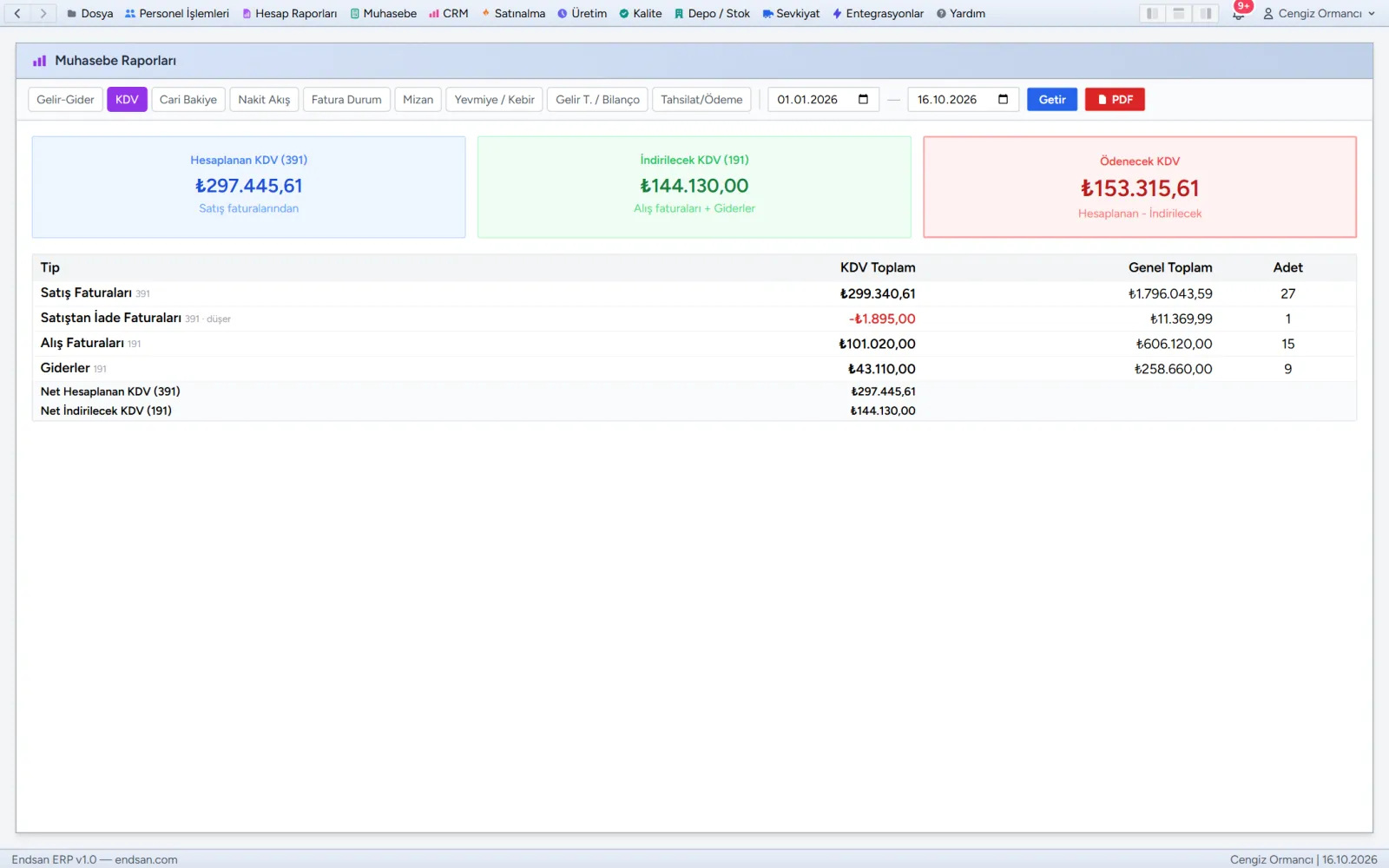Toggle the right panel layout icon
1389x868 pixels.
tap(1206, 13)
